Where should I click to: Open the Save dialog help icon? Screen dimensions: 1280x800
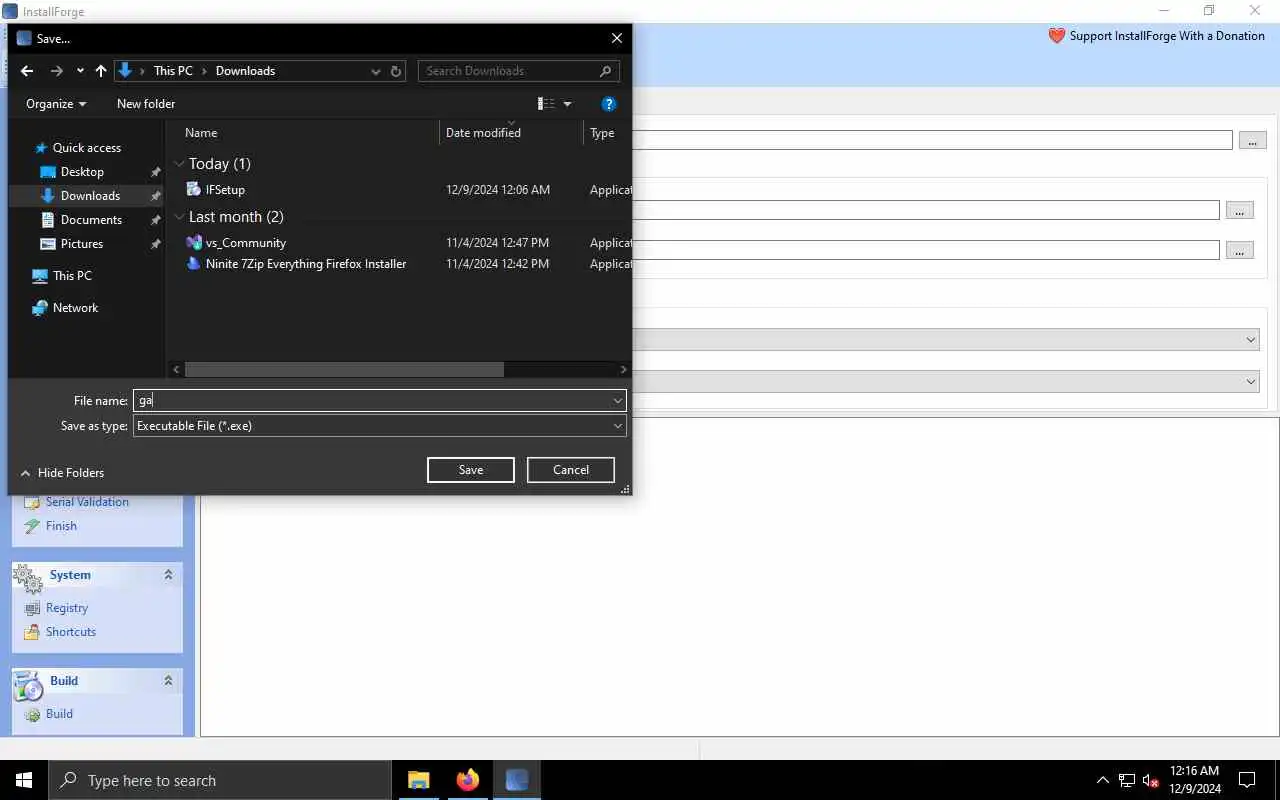coord(609,104)
